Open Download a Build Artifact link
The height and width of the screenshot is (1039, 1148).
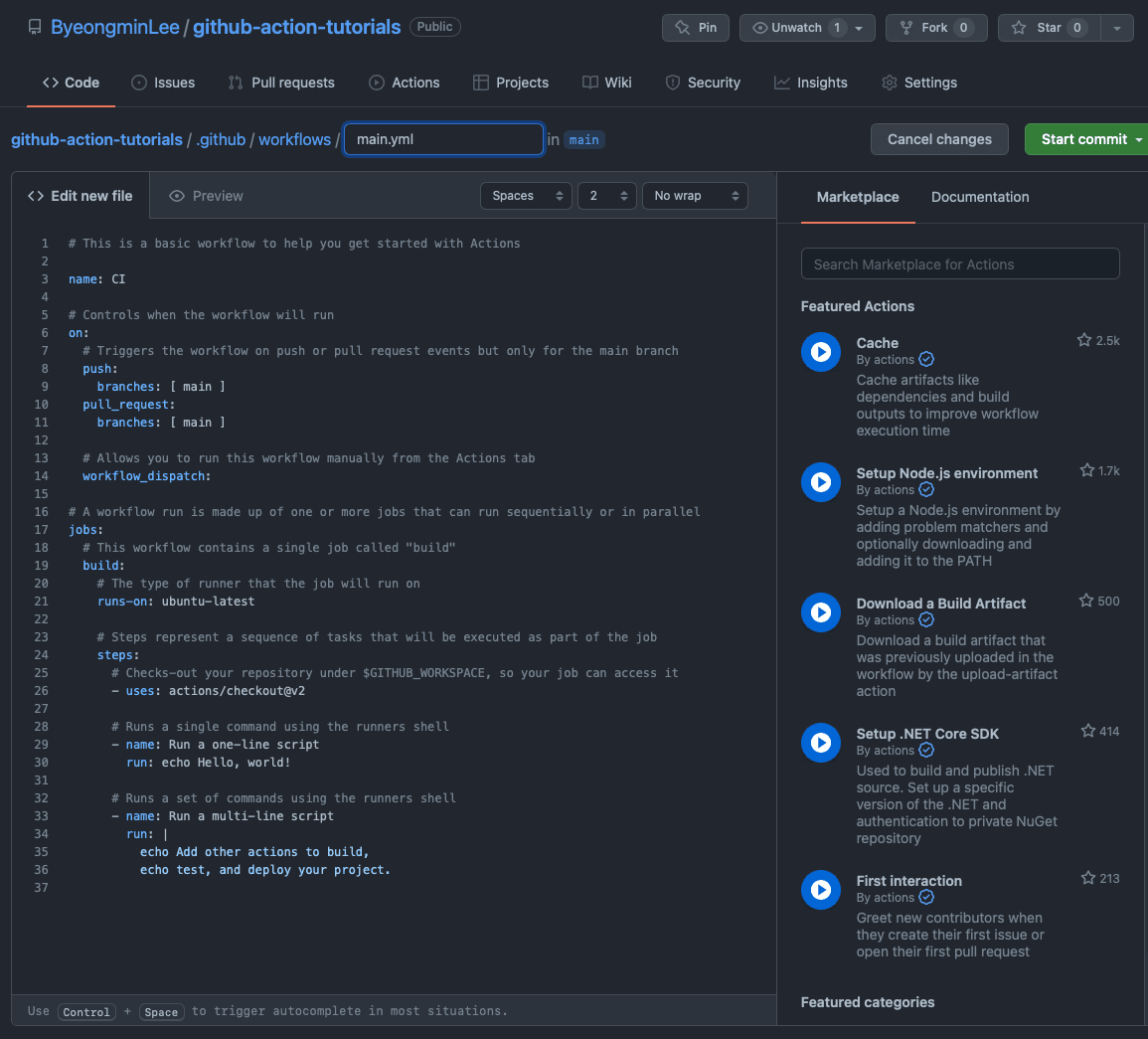941,604
